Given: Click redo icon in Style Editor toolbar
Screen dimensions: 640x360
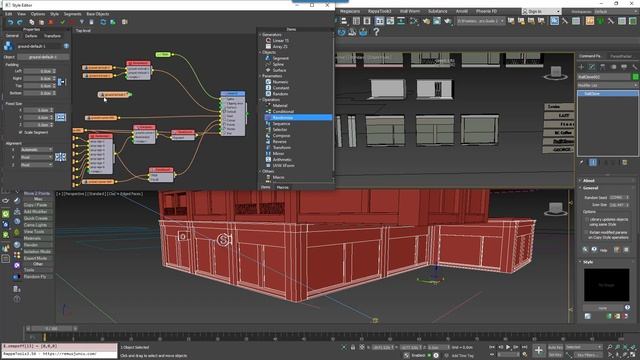Looking at the screenshot, I should (20, 22).
